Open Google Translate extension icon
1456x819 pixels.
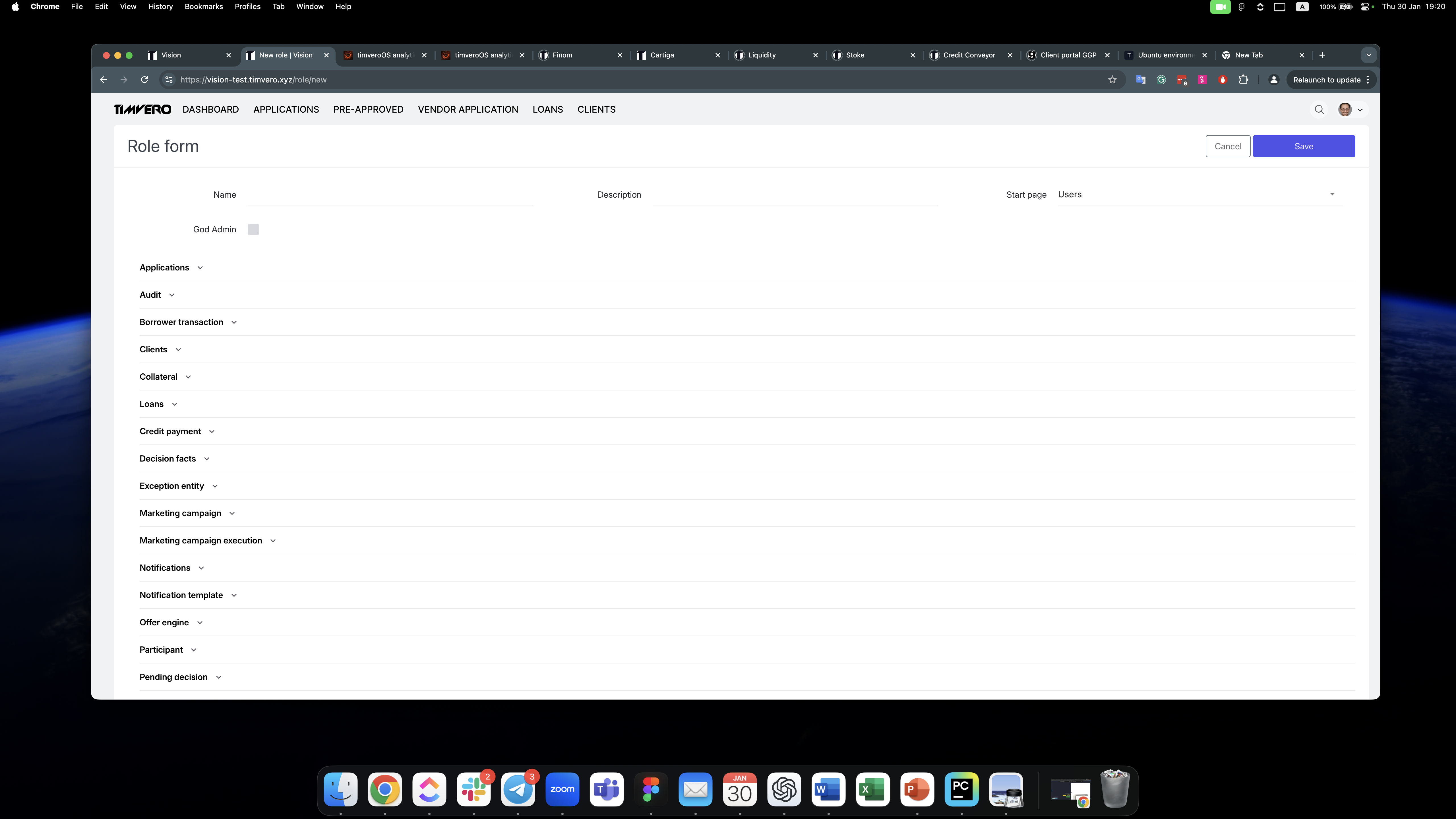pos(1141,80)
